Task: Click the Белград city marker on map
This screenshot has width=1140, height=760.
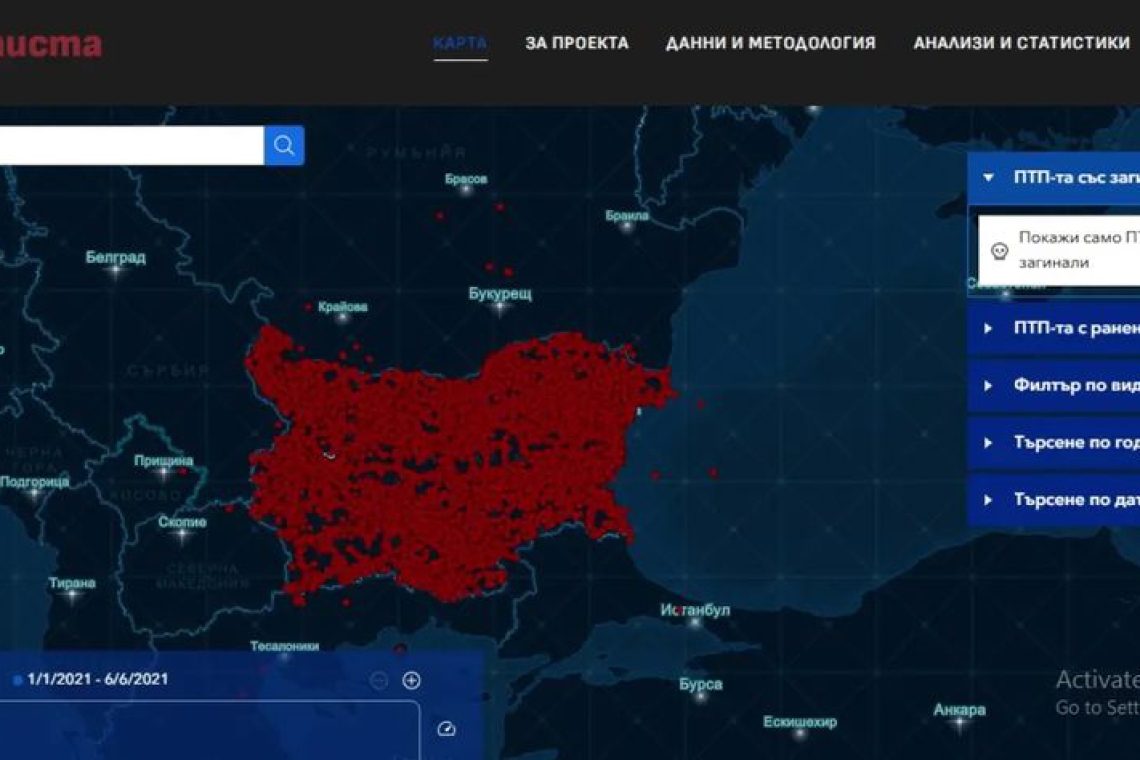Action: [115, 270]
